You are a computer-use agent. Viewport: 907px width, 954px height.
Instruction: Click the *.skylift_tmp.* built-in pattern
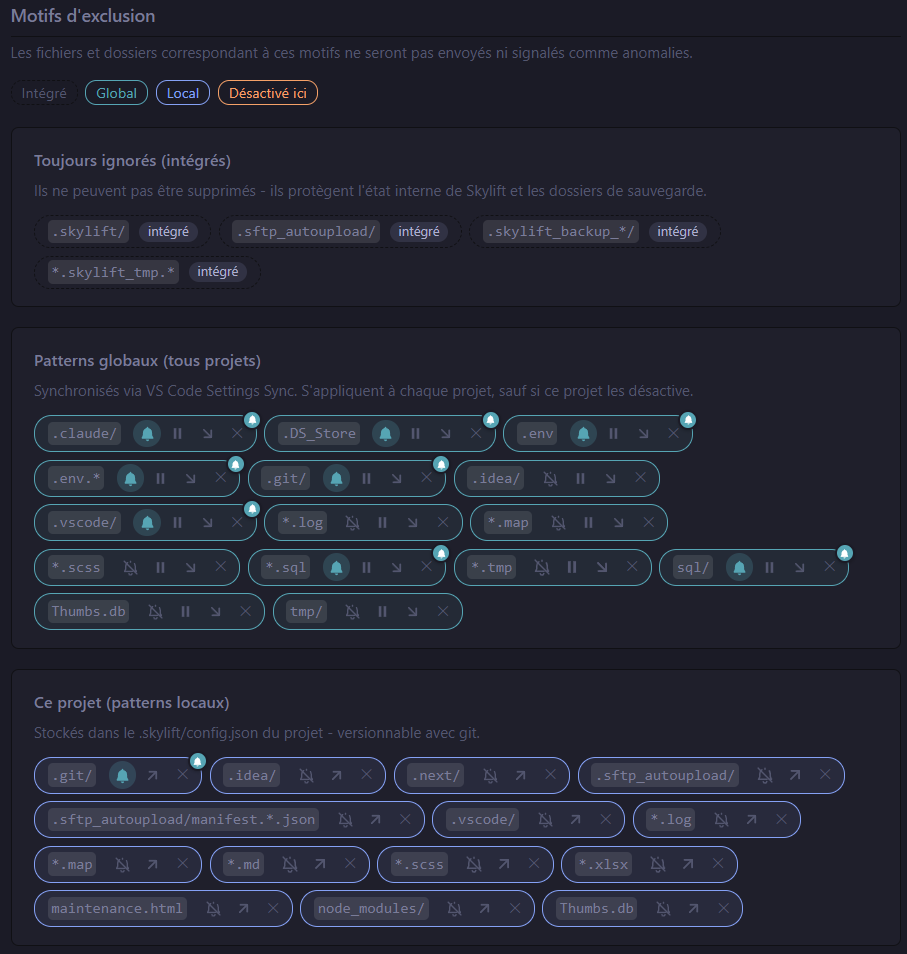pos(147,272)
